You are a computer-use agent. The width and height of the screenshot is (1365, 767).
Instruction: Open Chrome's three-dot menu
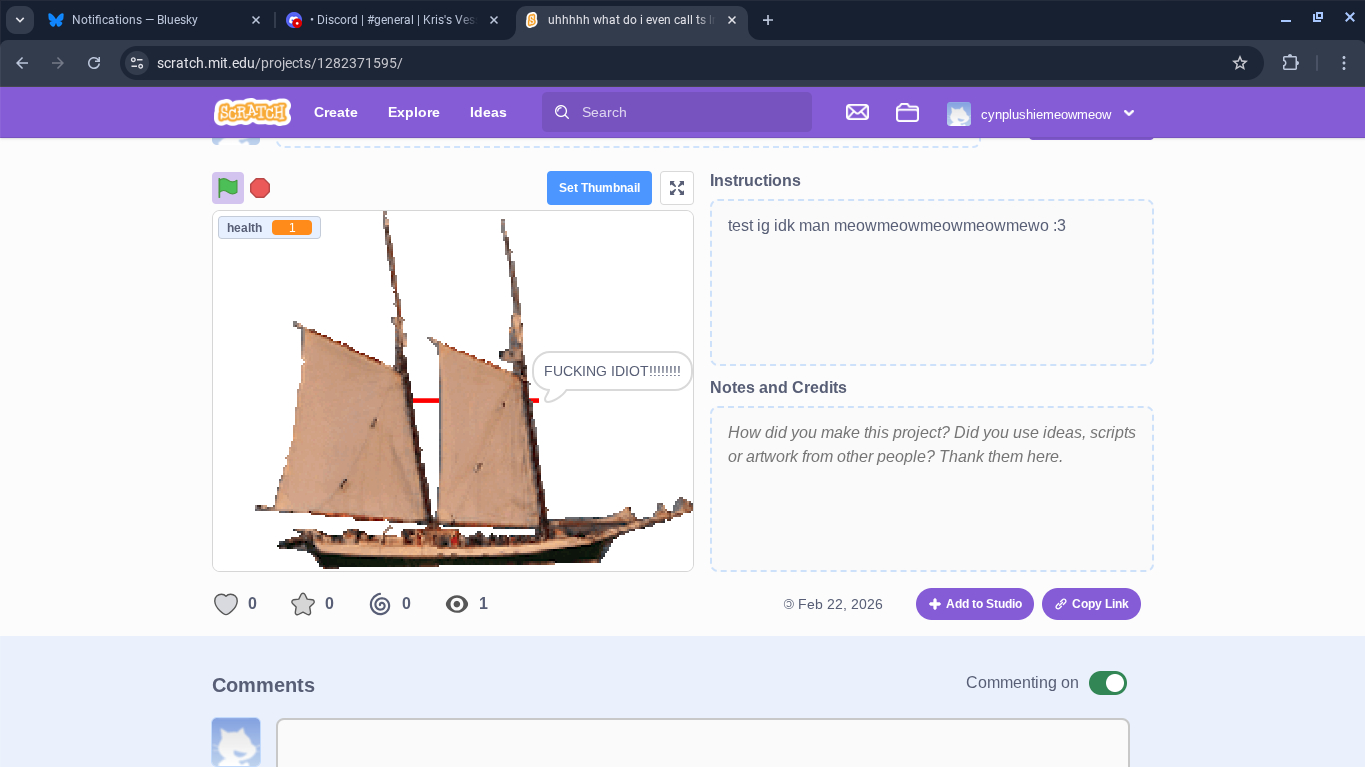pos(1344,63)
